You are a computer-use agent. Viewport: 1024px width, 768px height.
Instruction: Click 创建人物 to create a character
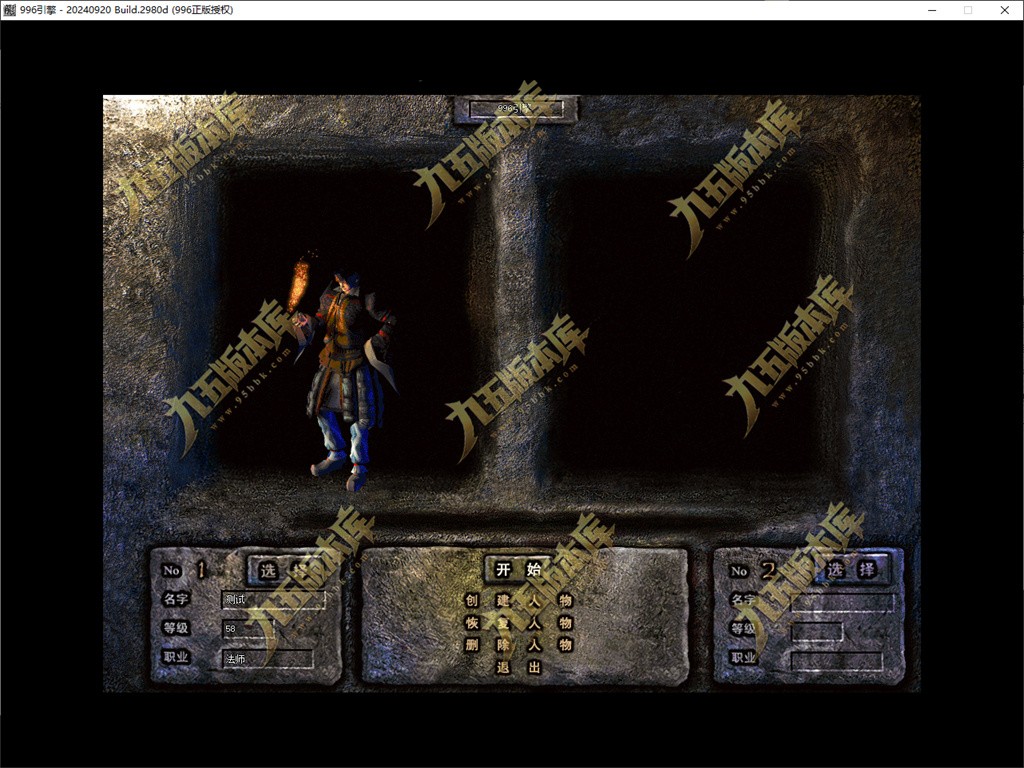[519, 600]
